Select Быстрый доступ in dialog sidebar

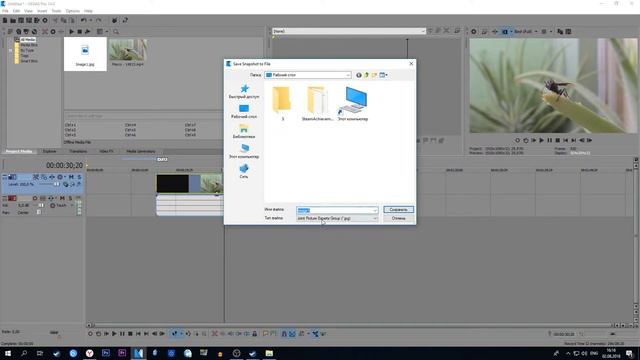coord(244,91)
